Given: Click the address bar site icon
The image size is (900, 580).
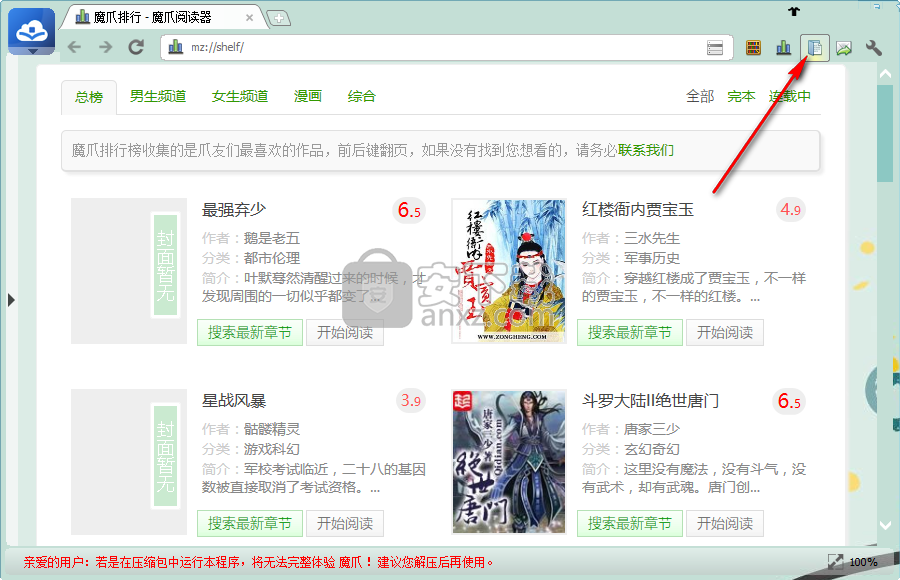Looking at the screenshot, I should pos(176,47).
